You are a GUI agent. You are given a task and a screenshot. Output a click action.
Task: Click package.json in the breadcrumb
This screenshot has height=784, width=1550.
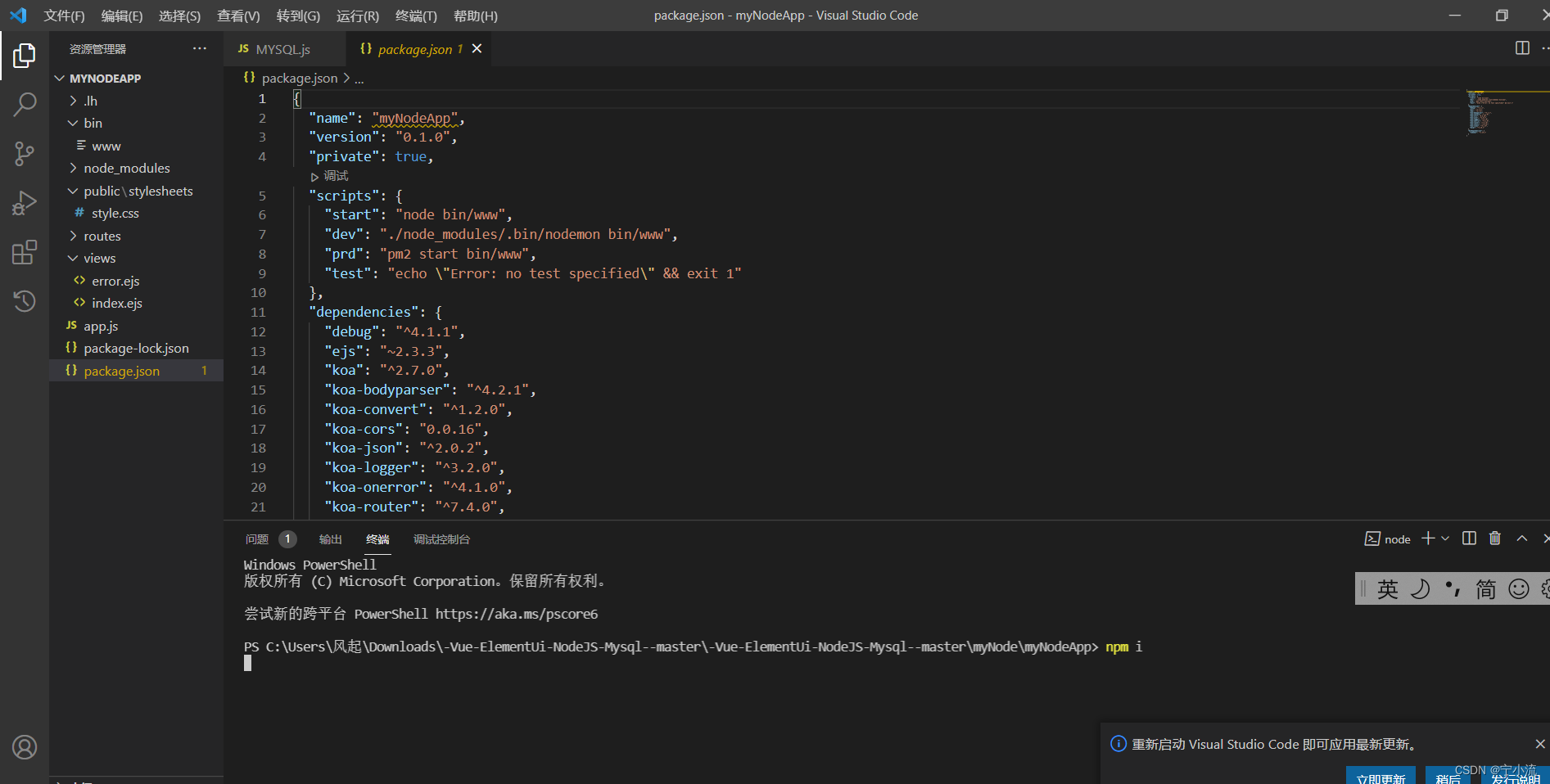click(x=299, y=78)
